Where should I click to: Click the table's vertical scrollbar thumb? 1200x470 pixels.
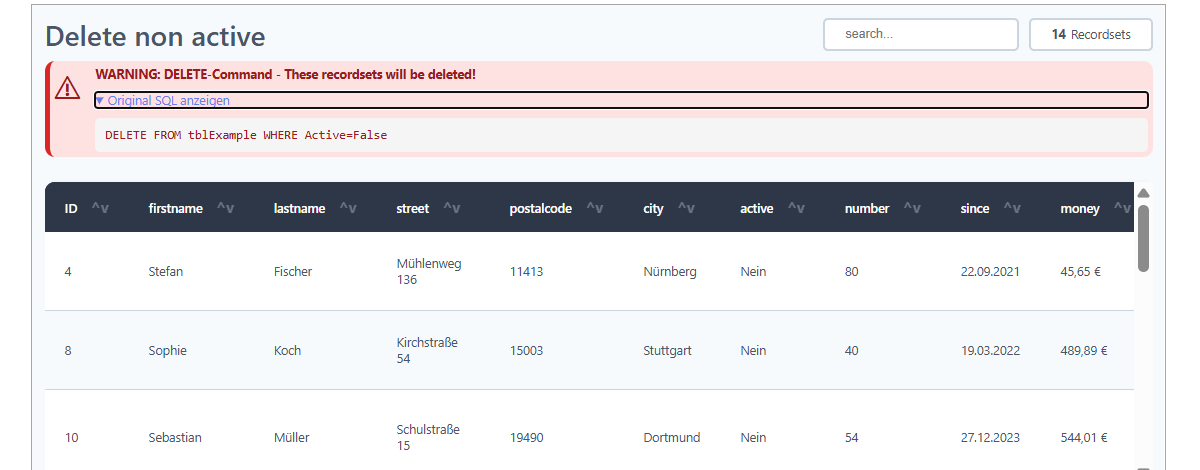coord(1144,238)
